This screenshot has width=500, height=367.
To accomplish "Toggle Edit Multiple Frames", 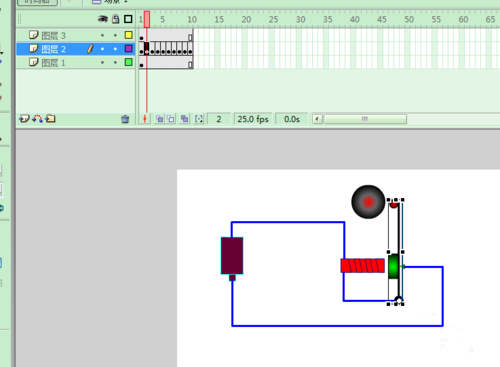I will (184, 119).
